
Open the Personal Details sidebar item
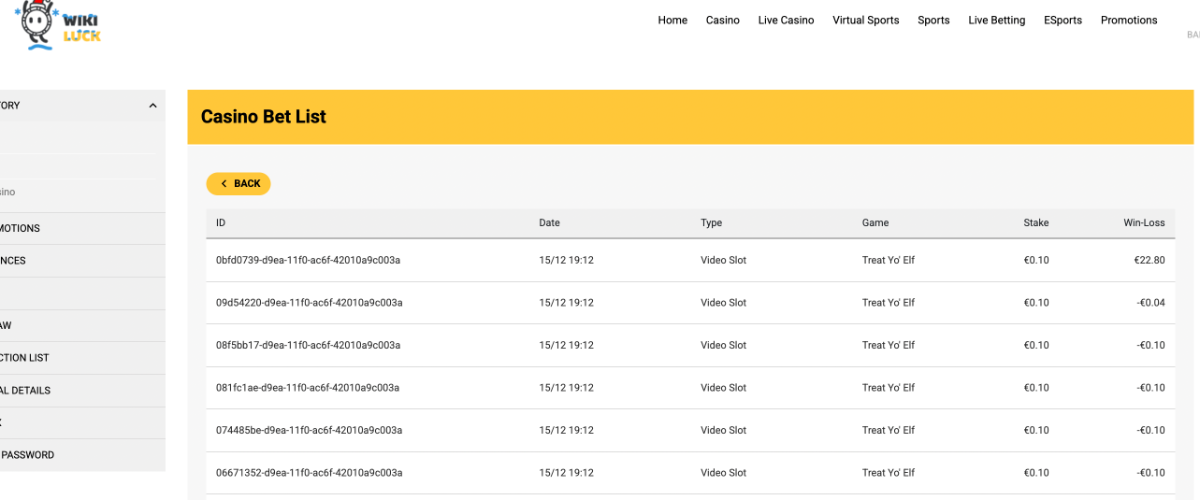tap(25, 390)
